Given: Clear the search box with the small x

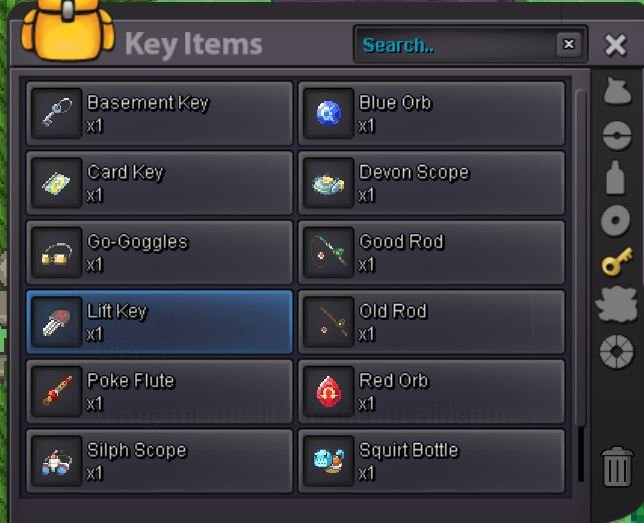Looking at the screenshot, I should [x=569, y=44].
